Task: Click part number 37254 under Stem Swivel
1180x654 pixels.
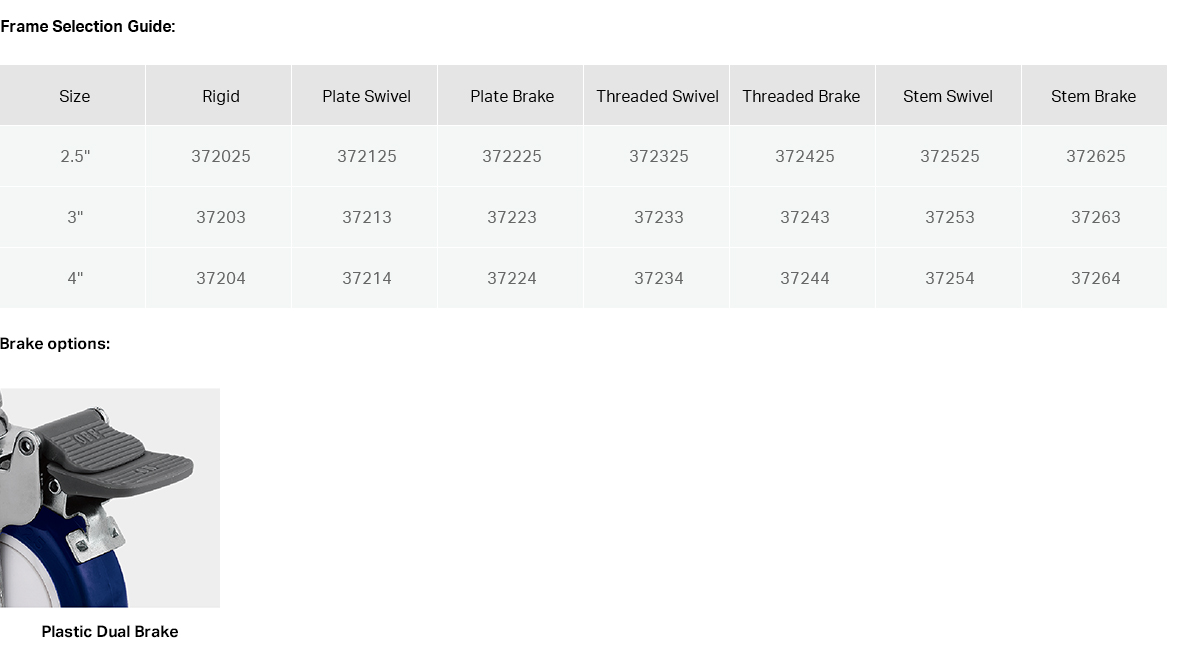Action: pos(950,278)
